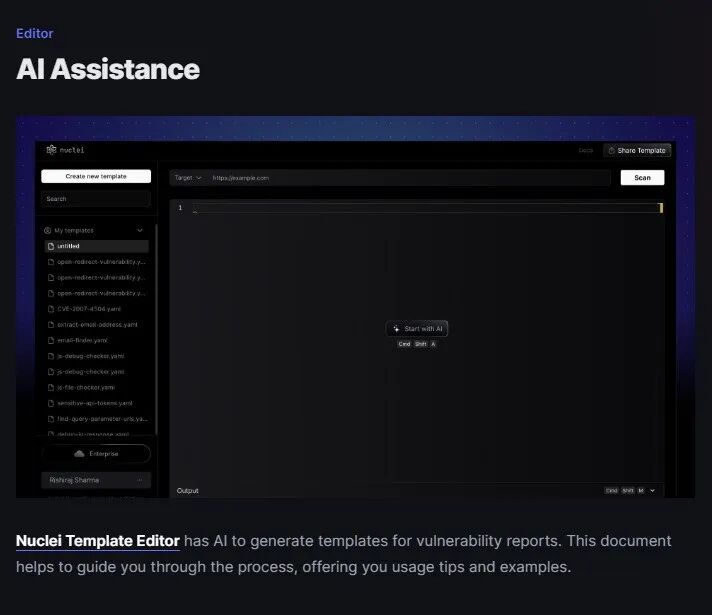This screenshot has width=712, height=615.
Task: Focus the https://example.com target URL field
Action: (409, 178)
